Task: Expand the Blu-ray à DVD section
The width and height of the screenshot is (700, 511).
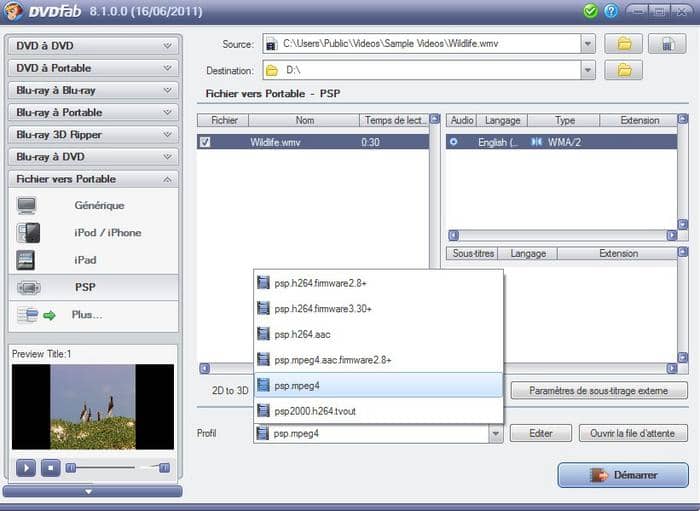Action: [93, 157]
